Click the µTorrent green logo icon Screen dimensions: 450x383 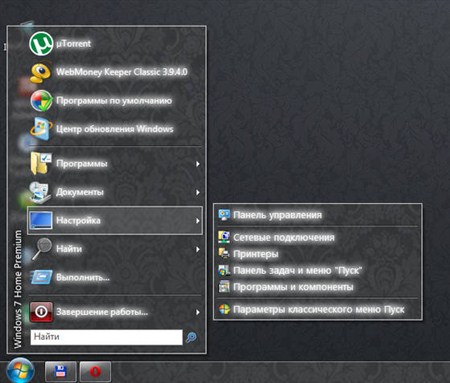coord(41,43)
